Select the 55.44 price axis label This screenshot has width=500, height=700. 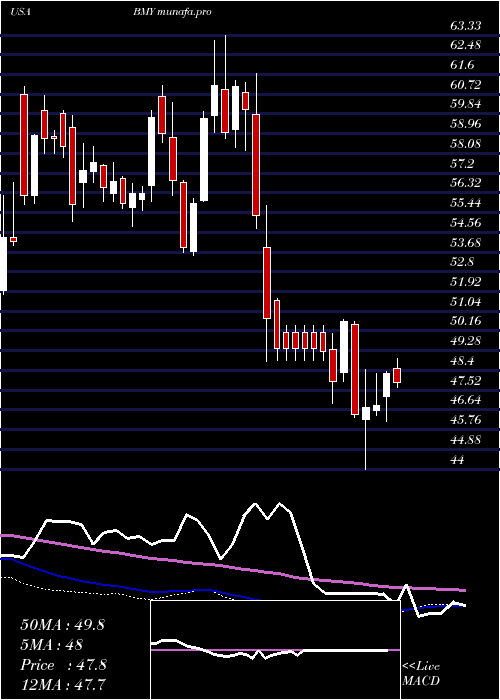click(x=466, y=203)
